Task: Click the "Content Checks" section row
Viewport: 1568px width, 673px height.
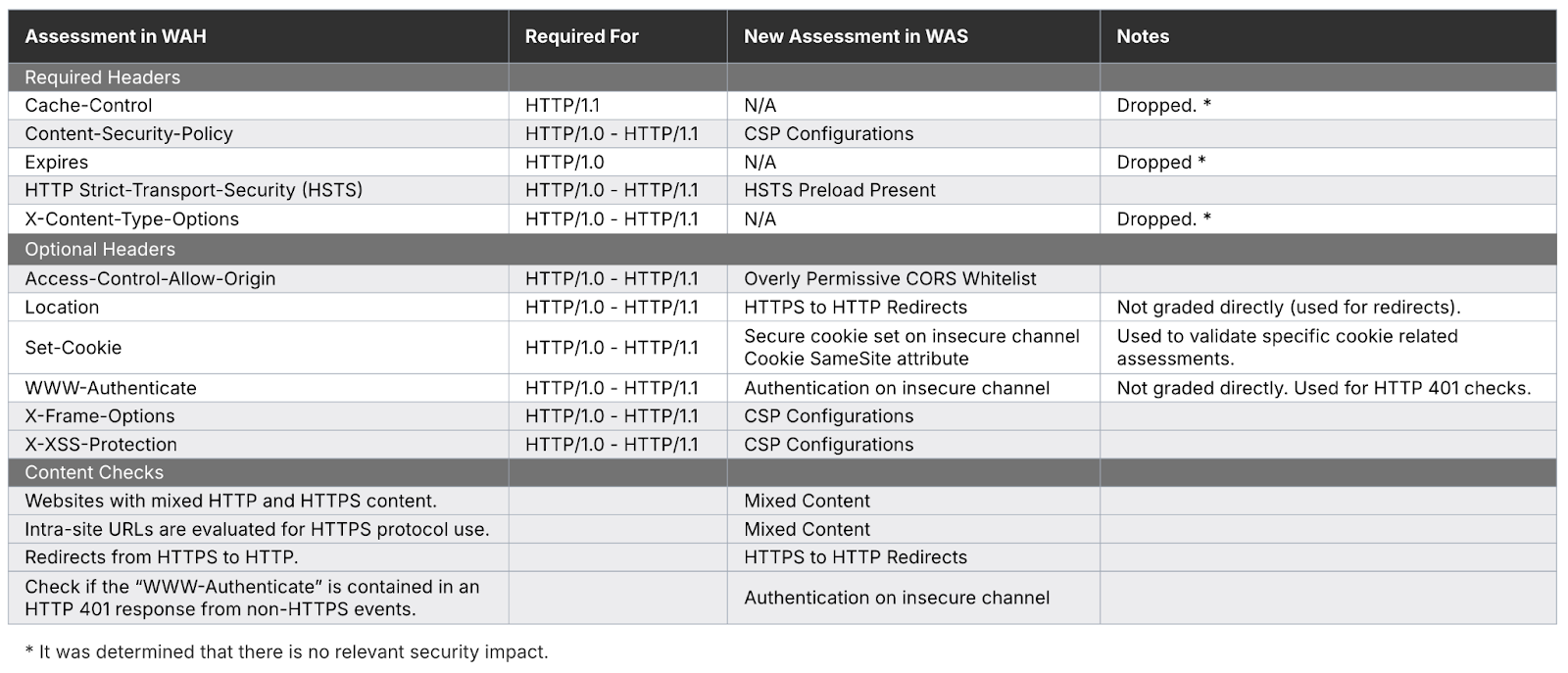Action: coord(94,472)
